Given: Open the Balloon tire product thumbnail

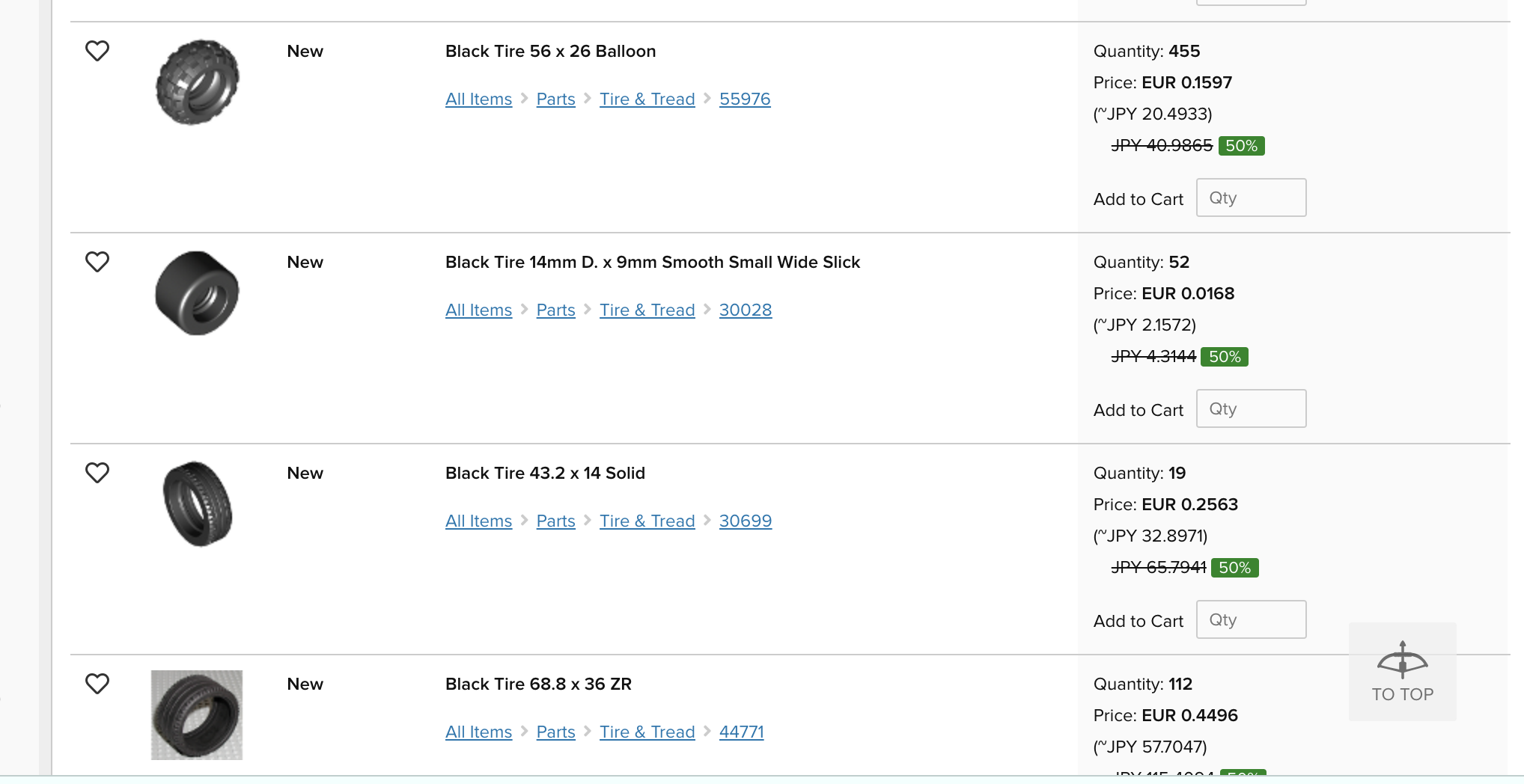Looking at the screenshot, I should tap(197, 82).
